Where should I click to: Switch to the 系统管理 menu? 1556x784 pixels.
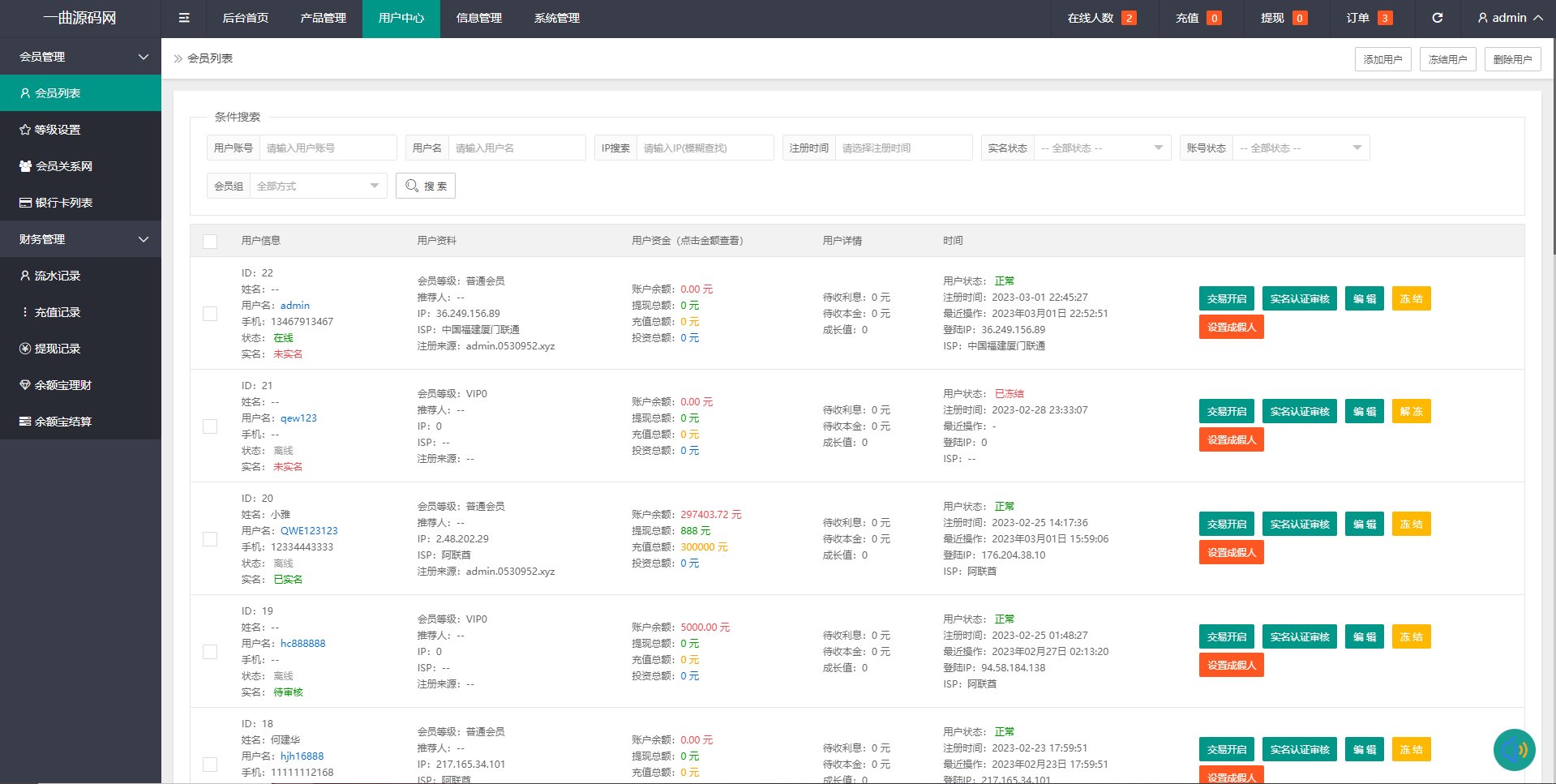pos(557,18)
